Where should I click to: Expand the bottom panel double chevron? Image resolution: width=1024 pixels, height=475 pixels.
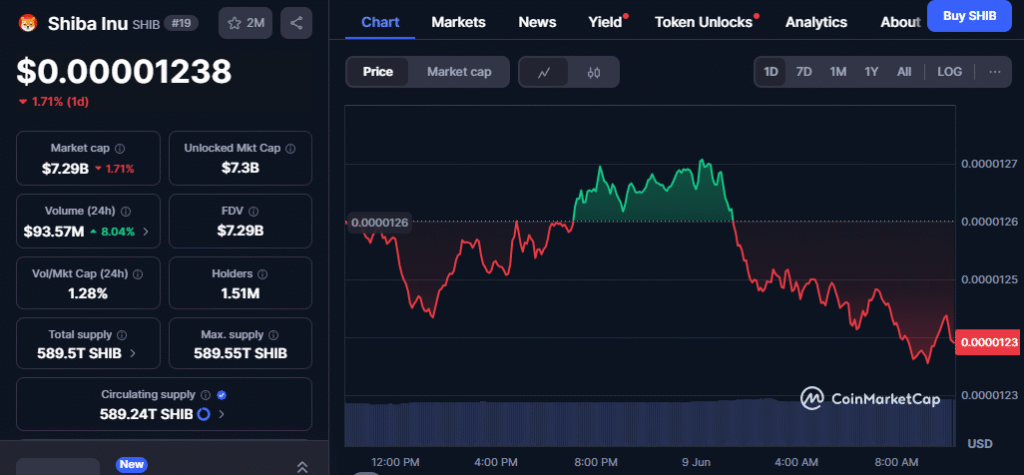pyautogui.click(x=302, y=467)
